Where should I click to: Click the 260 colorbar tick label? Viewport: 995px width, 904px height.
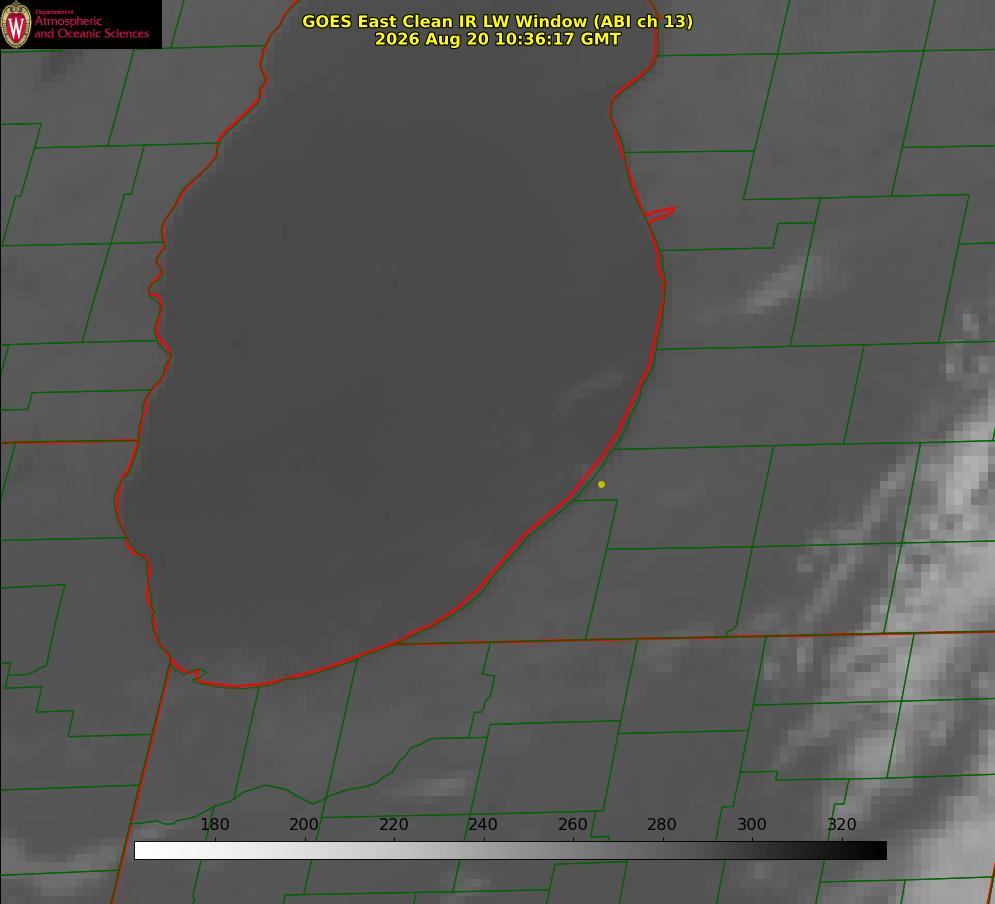tap(572, 824)
